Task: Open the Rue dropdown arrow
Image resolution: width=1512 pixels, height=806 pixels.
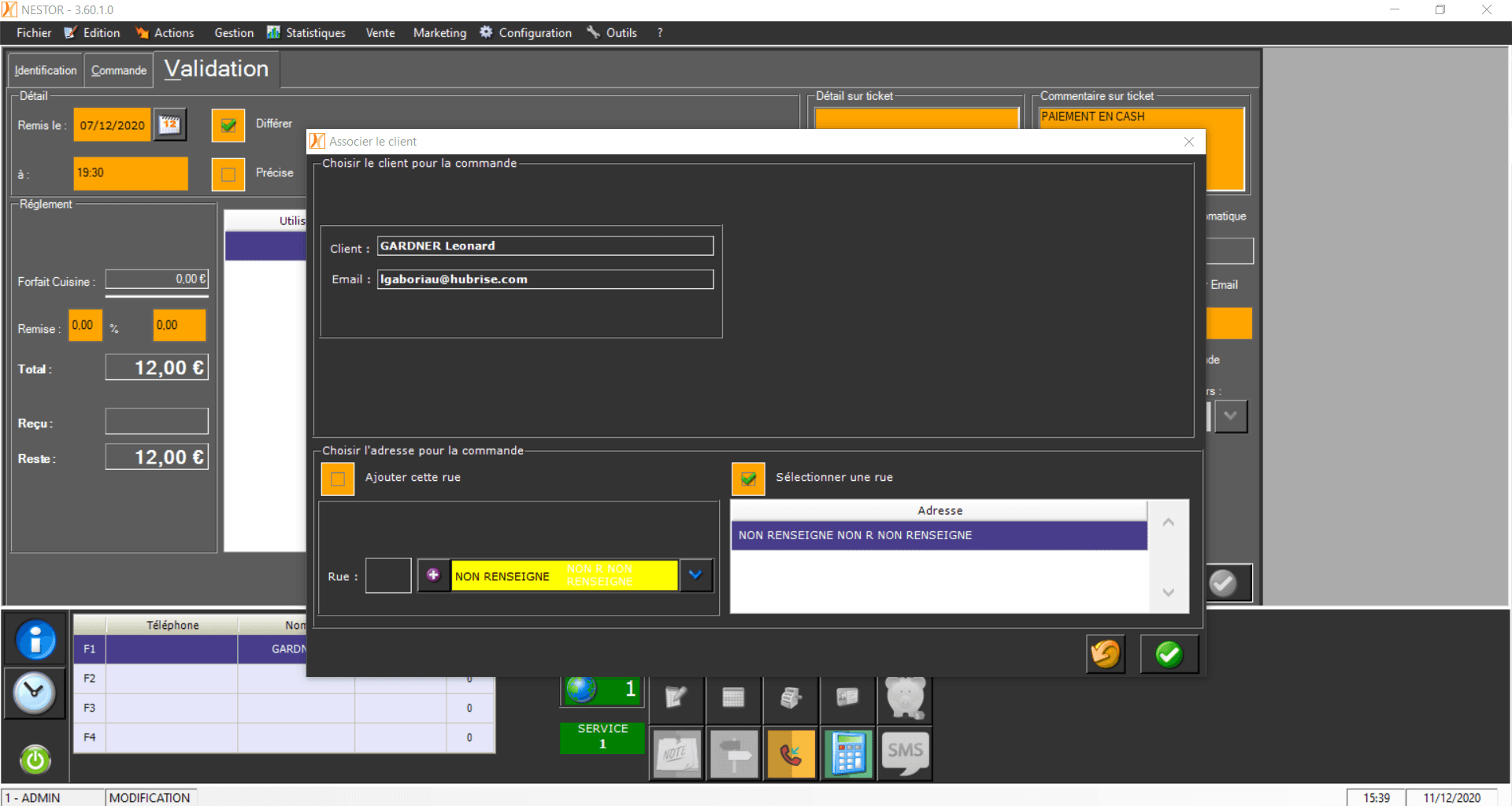Action: click(696, 575)
